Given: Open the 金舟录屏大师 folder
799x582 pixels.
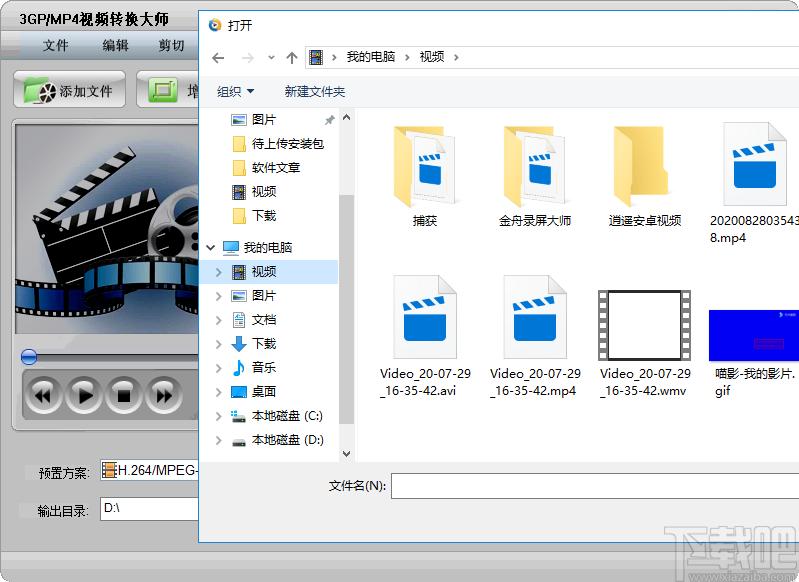Looking at the screenshot, I should 535,168.
